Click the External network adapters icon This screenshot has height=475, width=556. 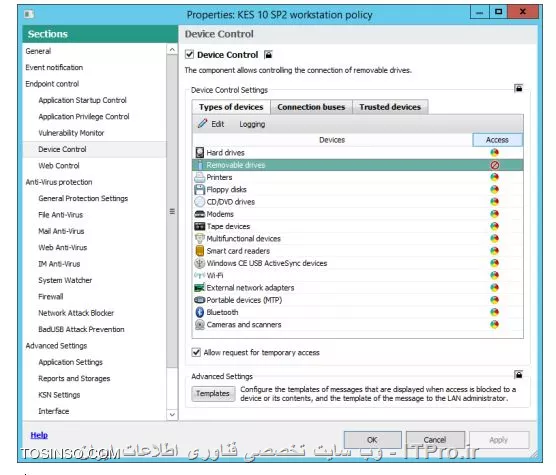[x=200, y=287]
